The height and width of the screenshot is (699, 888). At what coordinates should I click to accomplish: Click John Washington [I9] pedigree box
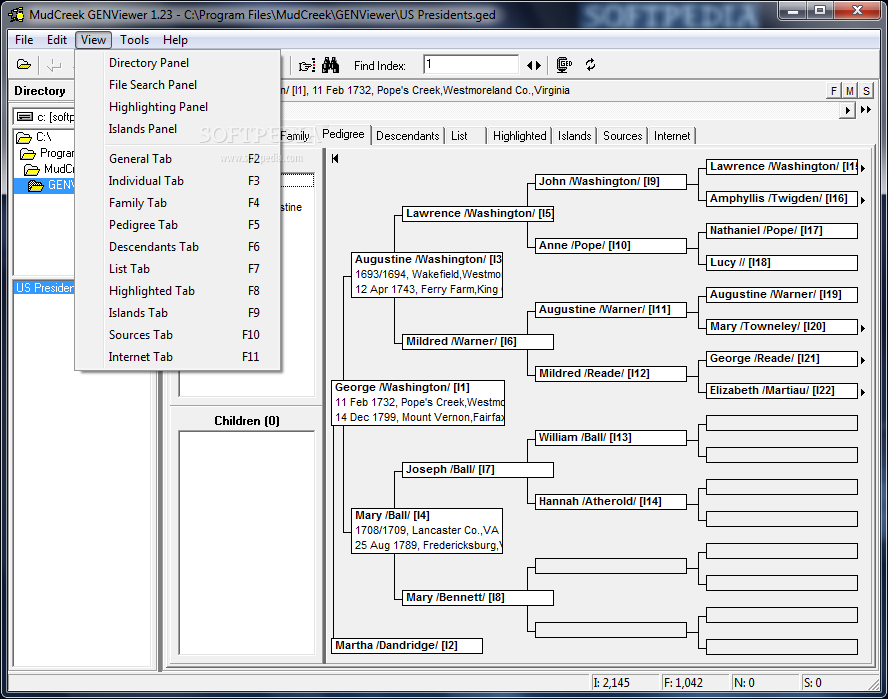coord(611,182)
